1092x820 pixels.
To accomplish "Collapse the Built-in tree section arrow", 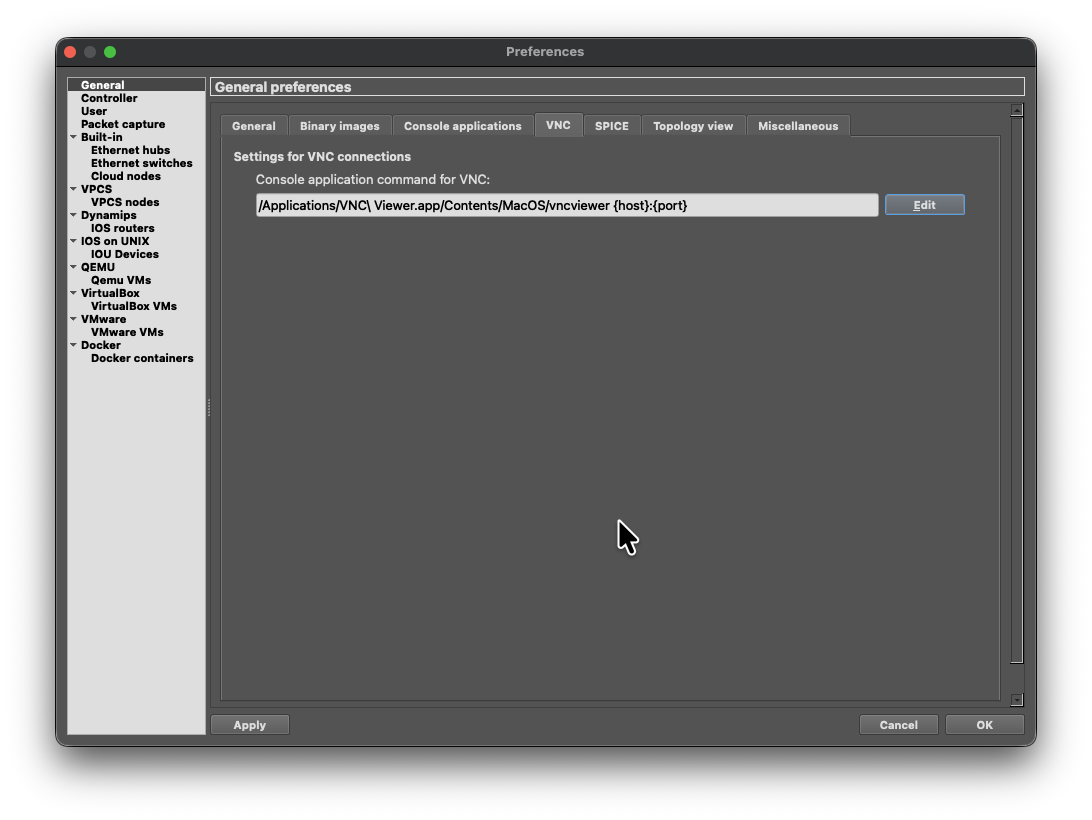I will point(73,137).
